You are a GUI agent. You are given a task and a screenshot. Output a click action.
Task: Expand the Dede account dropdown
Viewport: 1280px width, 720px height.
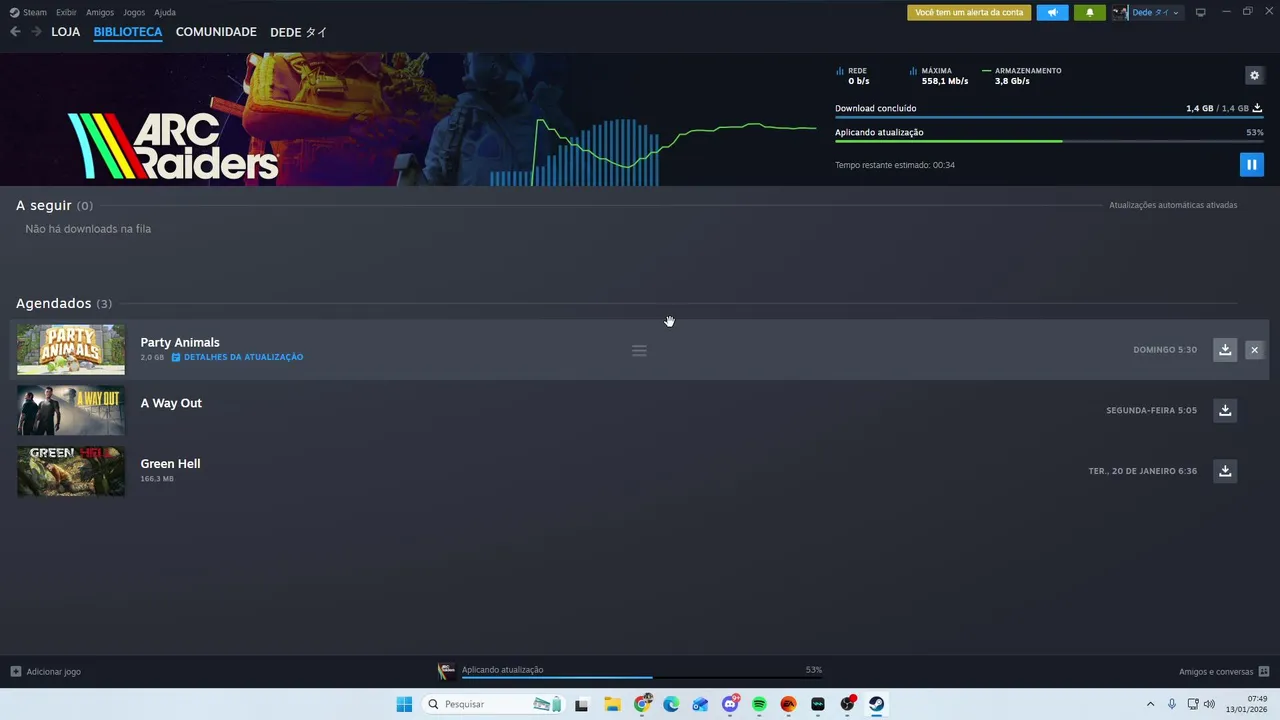tap(1176, 13)
